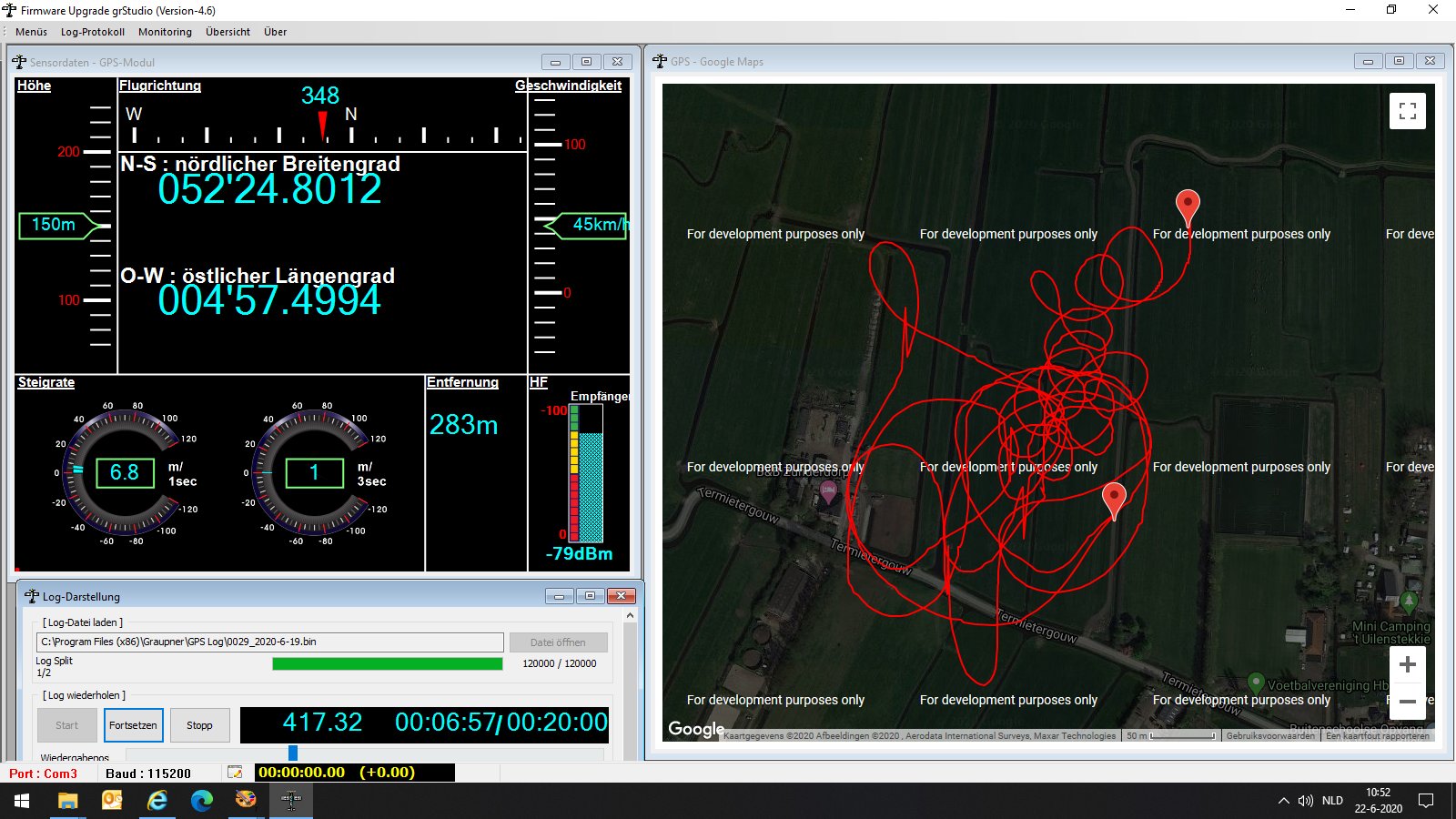The width and height of the screenshot is (1456, 819).
Task: Click the Mini Camping tree marker
Action: point(1409,601)
